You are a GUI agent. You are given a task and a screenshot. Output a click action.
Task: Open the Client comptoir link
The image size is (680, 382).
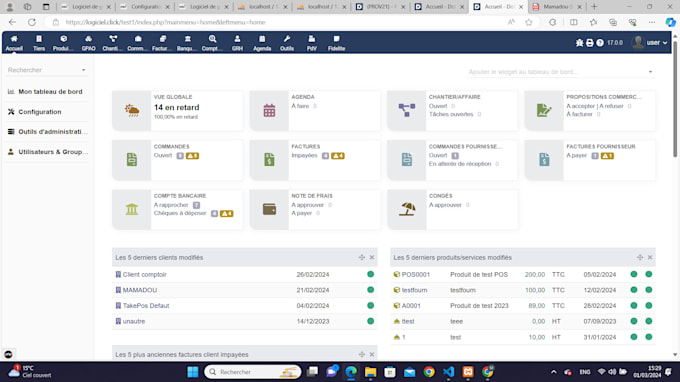point(144,274)
